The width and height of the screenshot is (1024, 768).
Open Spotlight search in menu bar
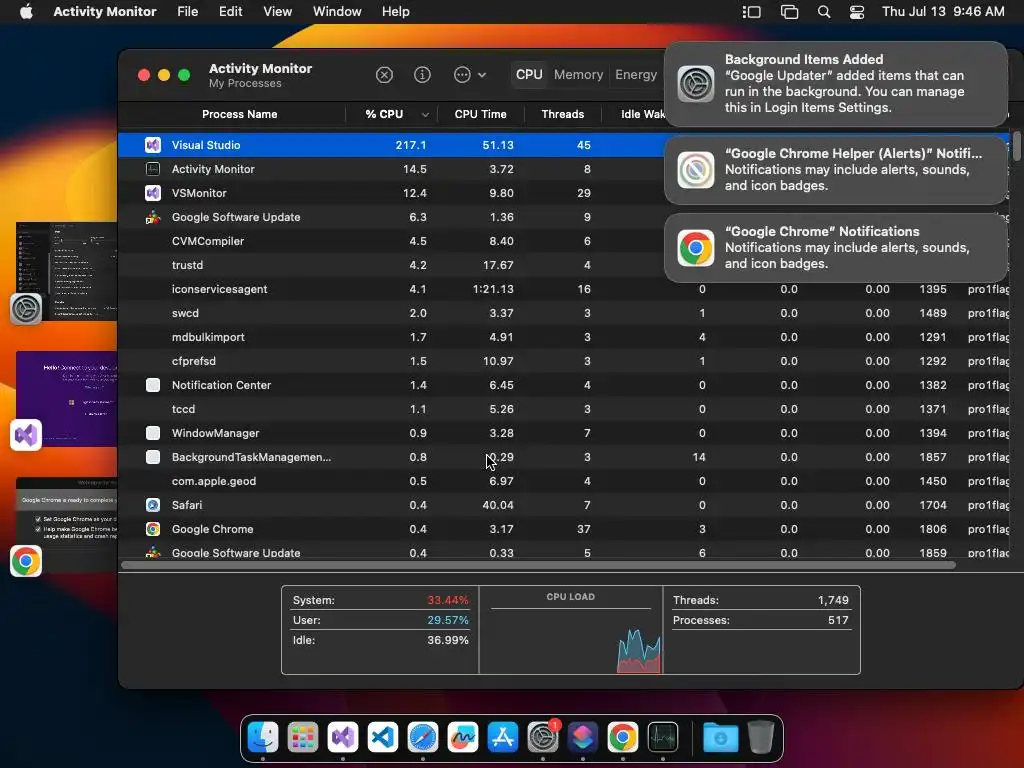tap(824, 12)
